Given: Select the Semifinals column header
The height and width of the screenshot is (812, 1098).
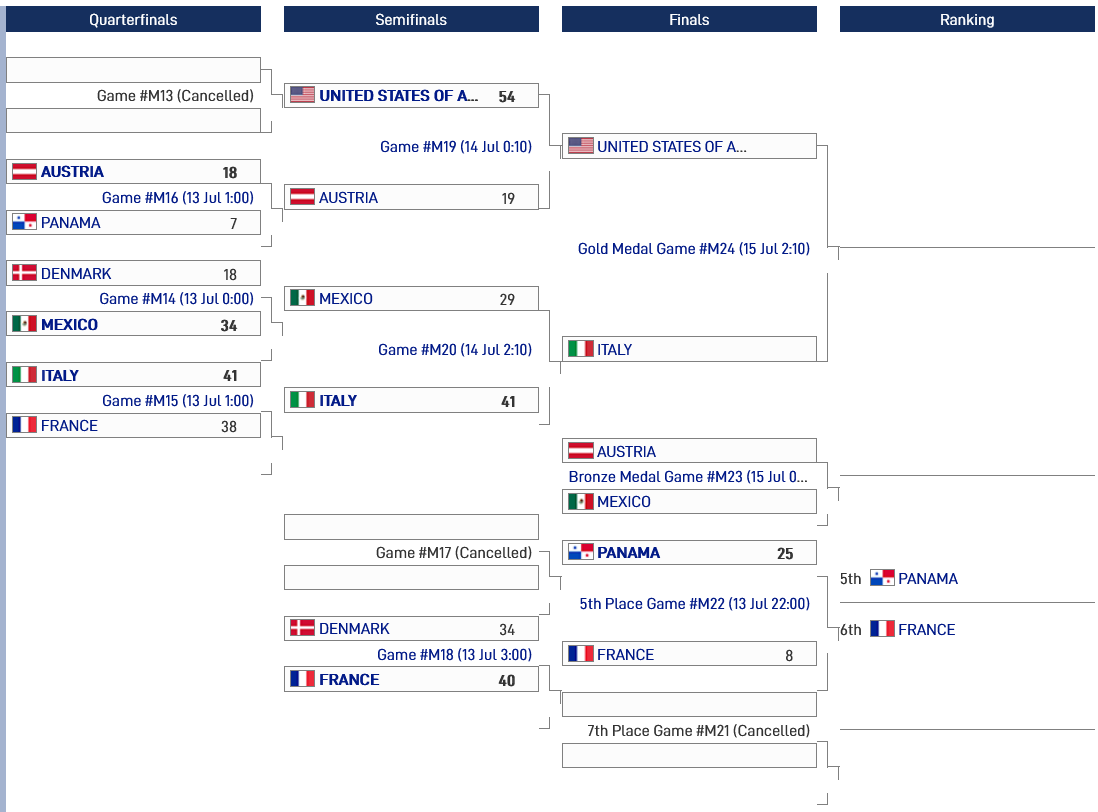Looking at the screenshot, I should coord(411,20).
